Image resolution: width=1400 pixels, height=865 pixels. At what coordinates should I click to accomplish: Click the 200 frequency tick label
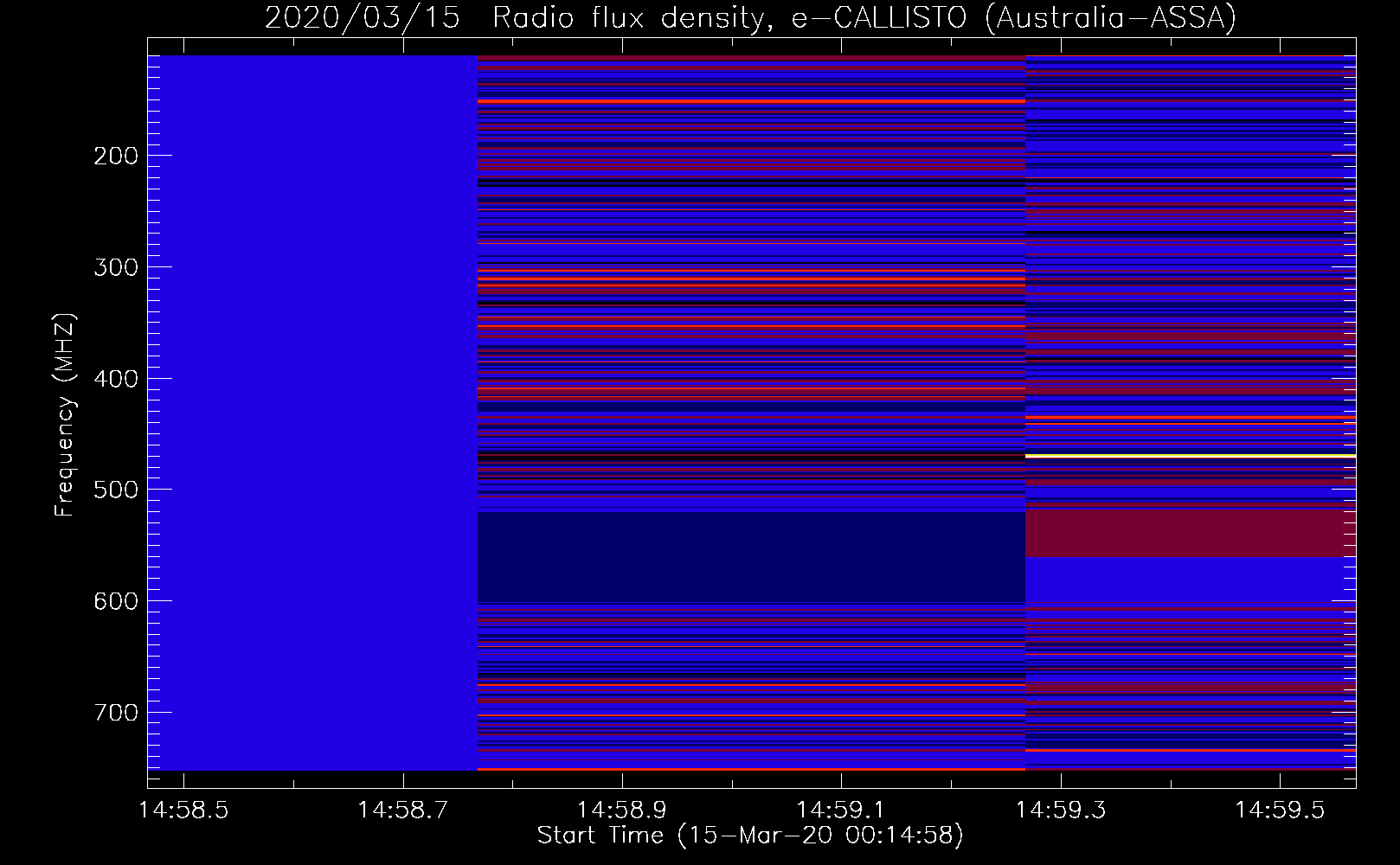[x=116, y=156]
